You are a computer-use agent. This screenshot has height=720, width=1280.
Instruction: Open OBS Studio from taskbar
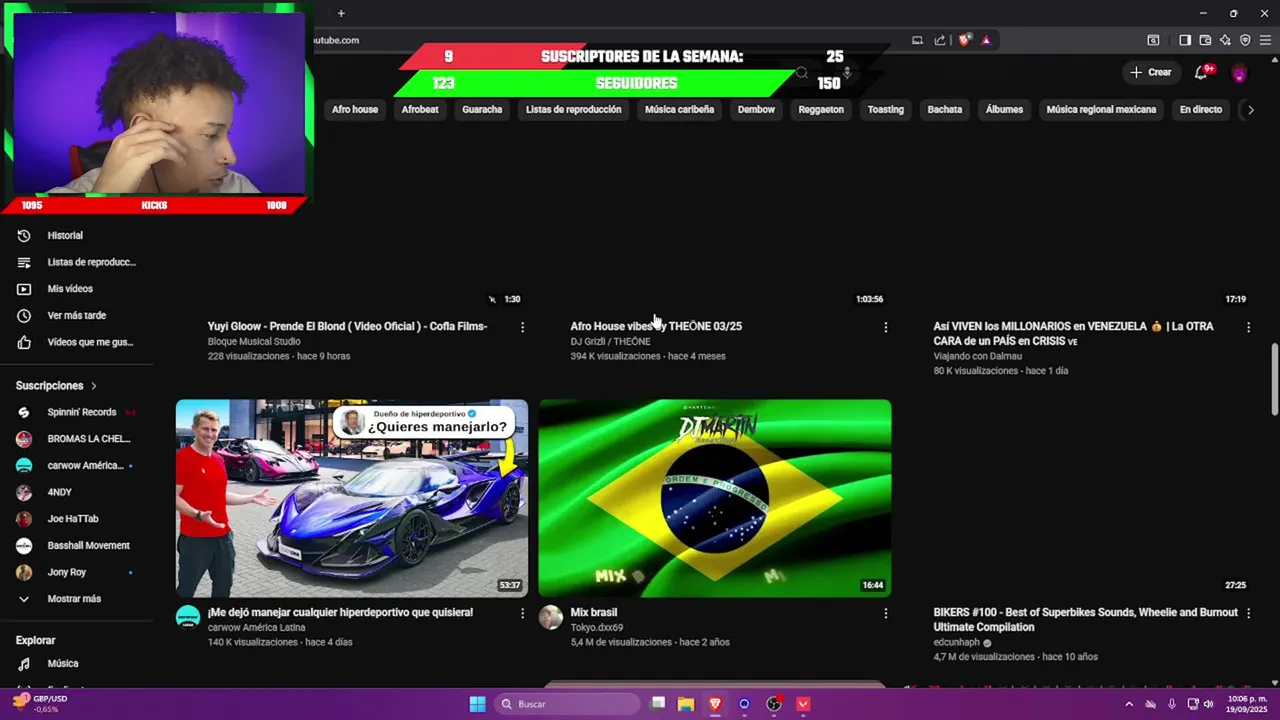[x=773, y=704]
